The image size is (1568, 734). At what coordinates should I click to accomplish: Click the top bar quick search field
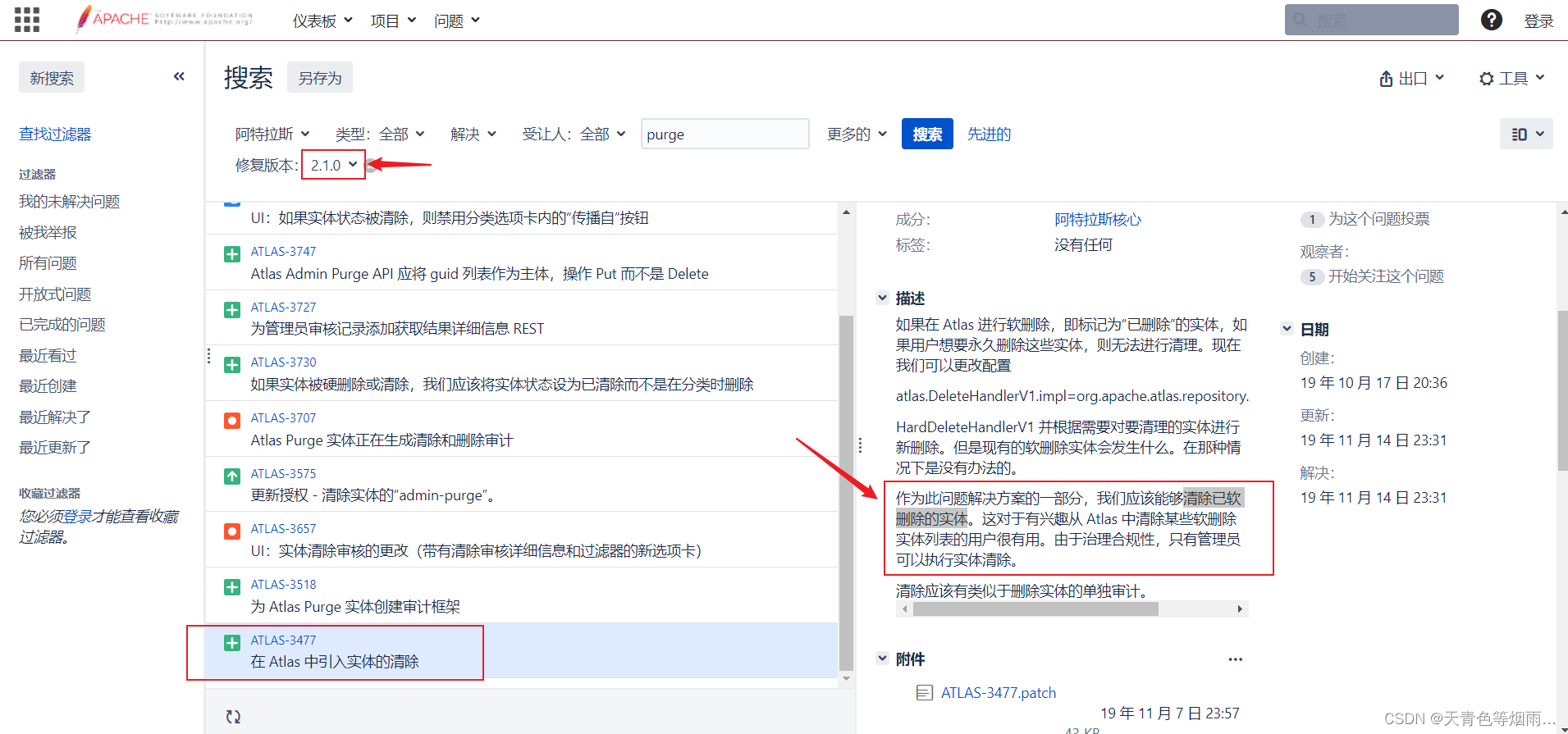[x=1371, y=20]
